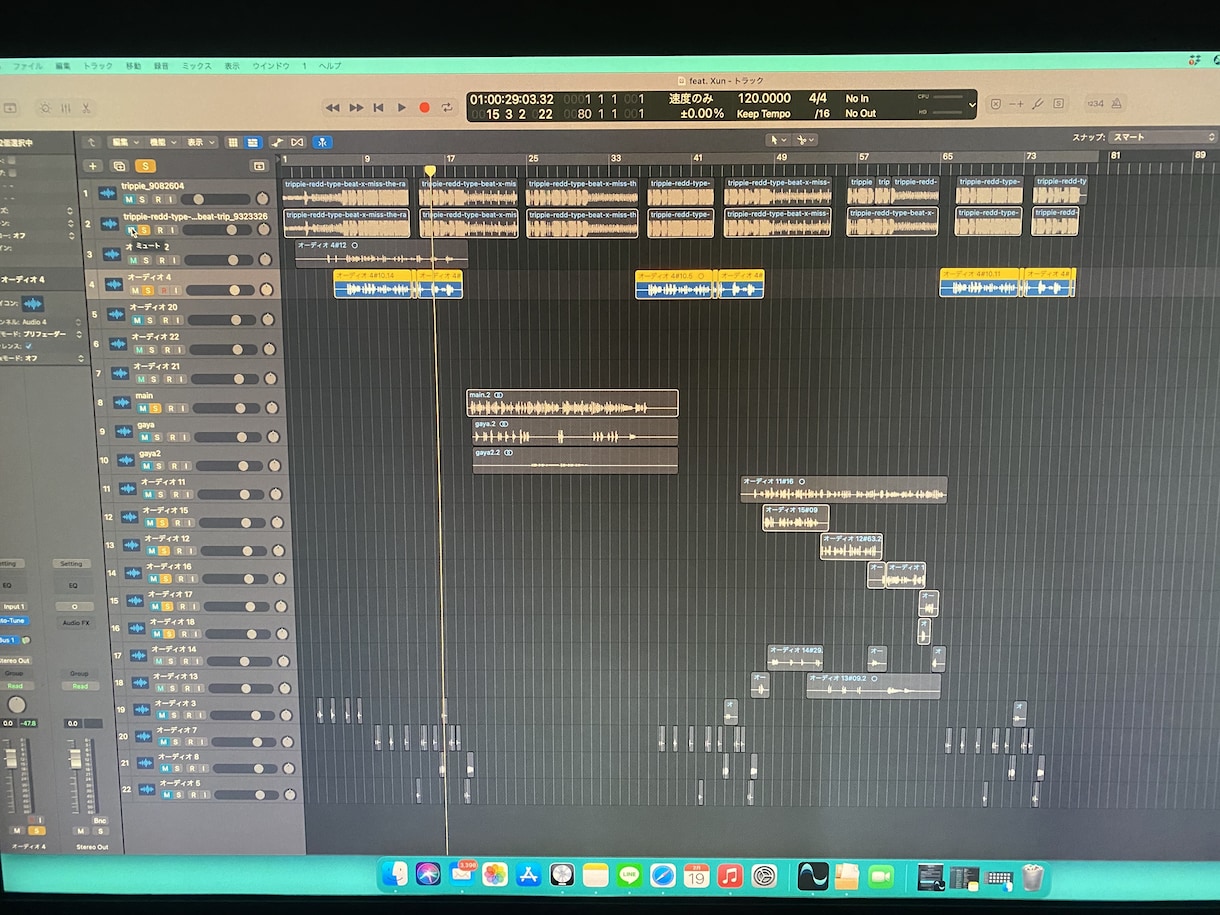Open the Editors scissors icon in toolbar

(x=87, y=108)
